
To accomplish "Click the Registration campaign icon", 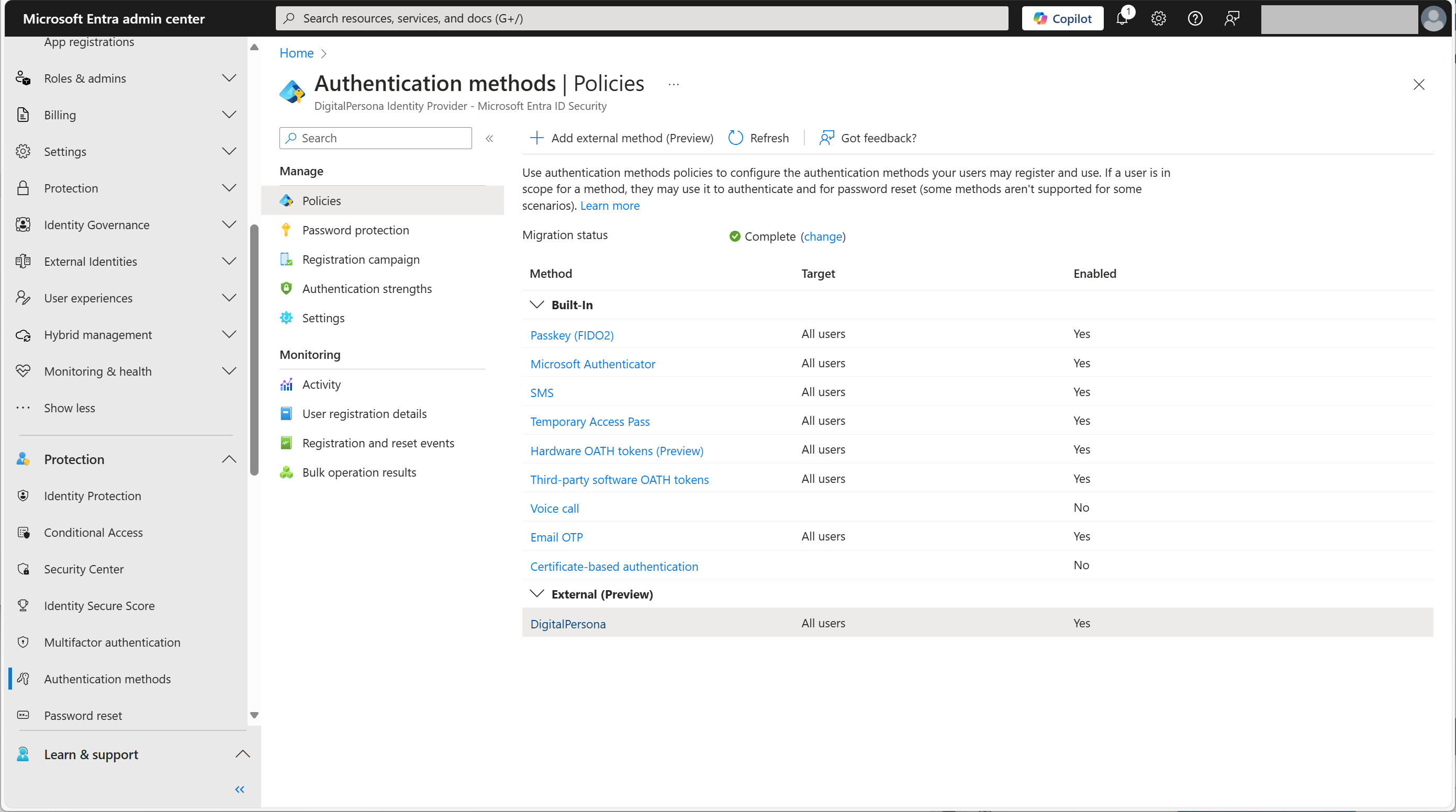I will 286,260.
